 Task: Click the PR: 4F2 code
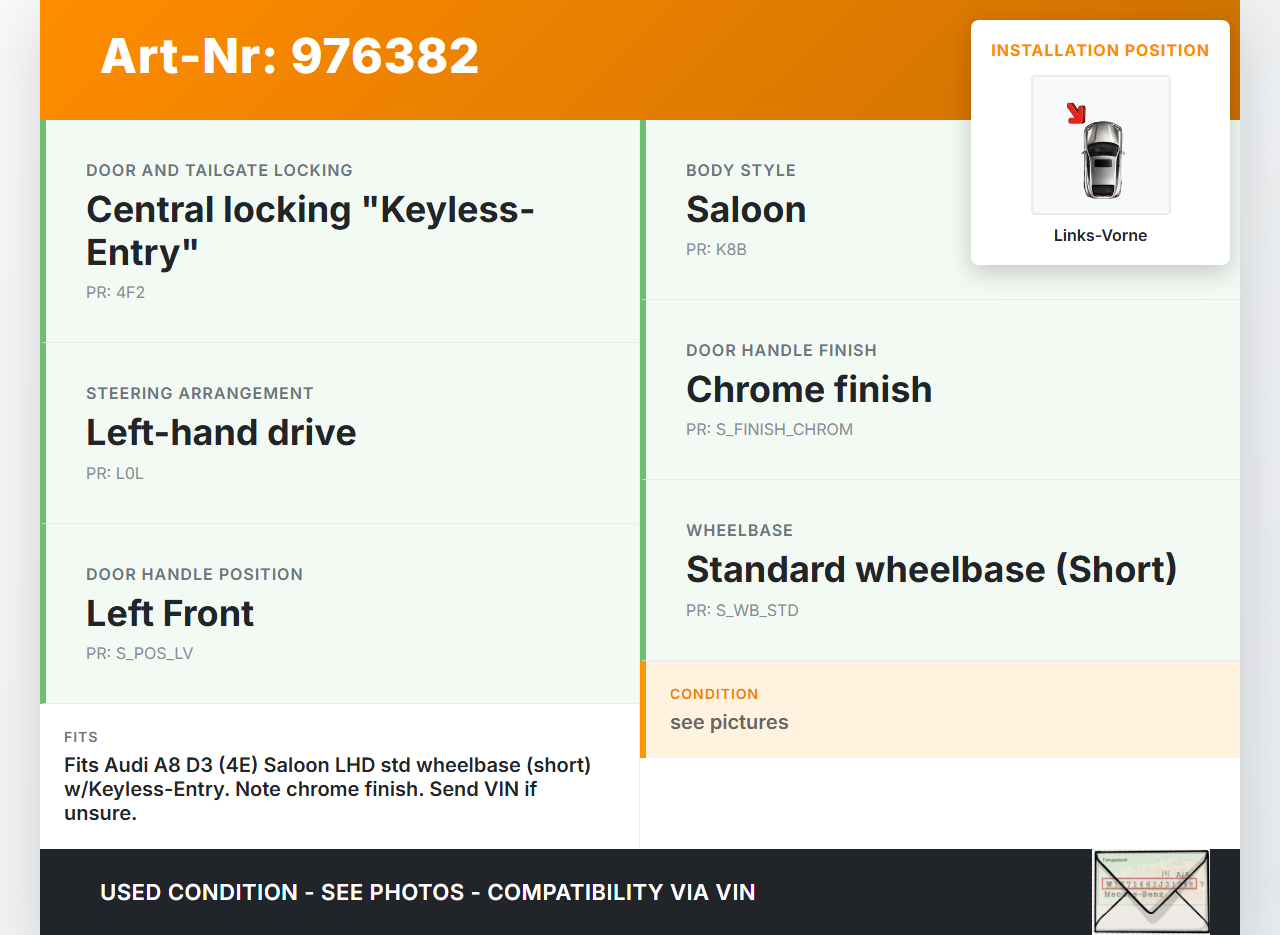pyautogui.click(x=115, y=293)
